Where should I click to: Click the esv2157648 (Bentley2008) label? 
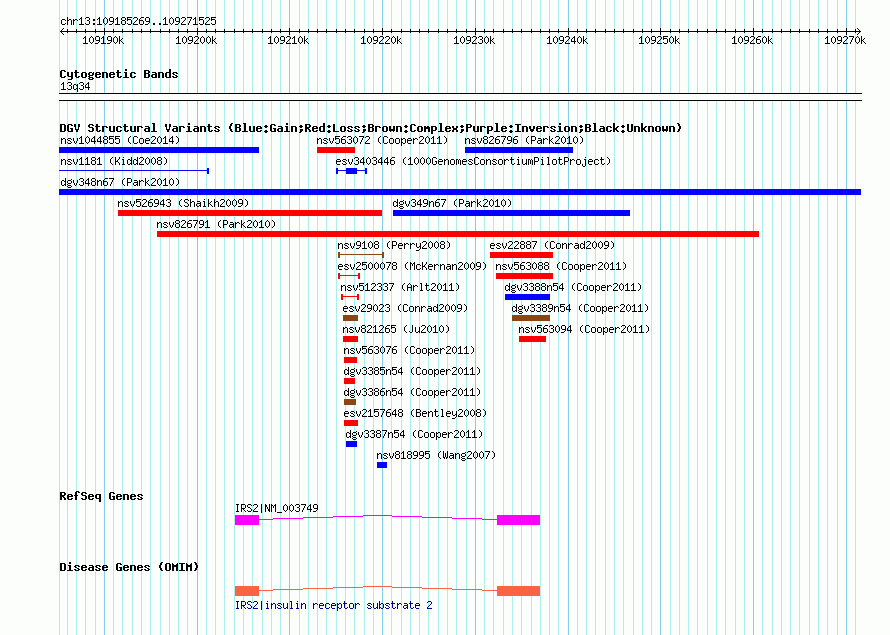click(x=415, y=413)
